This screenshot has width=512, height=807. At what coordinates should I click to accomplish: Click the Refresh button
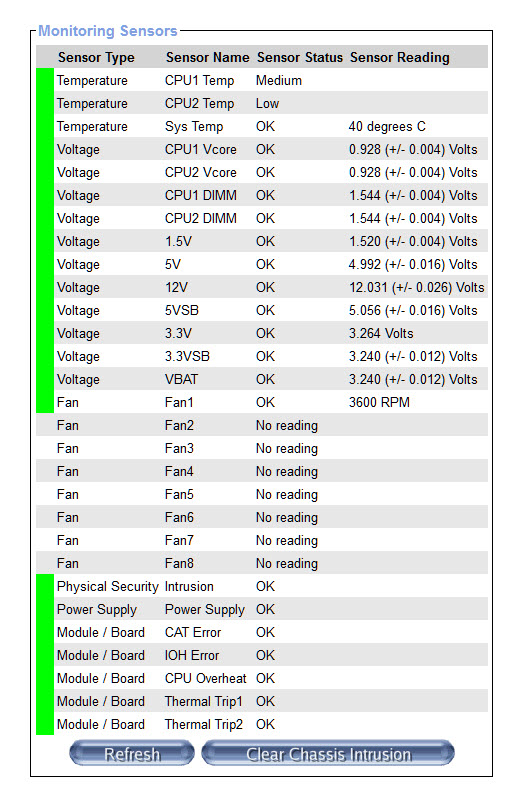(x=132, y=753)
